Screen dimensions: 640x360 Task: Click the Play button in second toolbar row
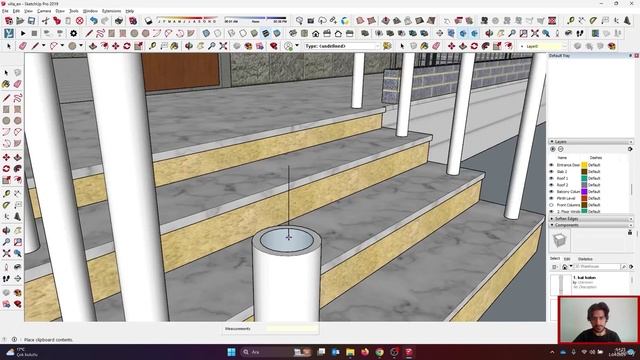[23, 33]
